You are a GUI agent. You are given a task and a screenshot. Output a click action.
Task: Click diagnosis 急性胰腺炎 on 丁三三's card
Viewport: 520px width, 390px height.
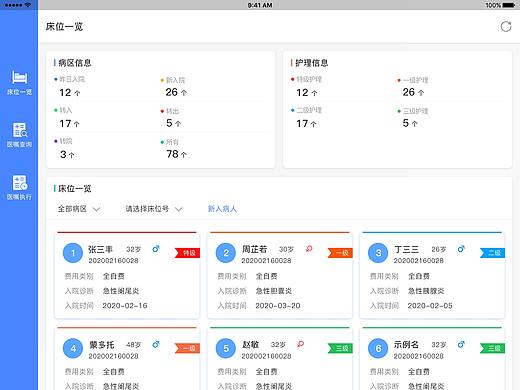coord(426,291)
